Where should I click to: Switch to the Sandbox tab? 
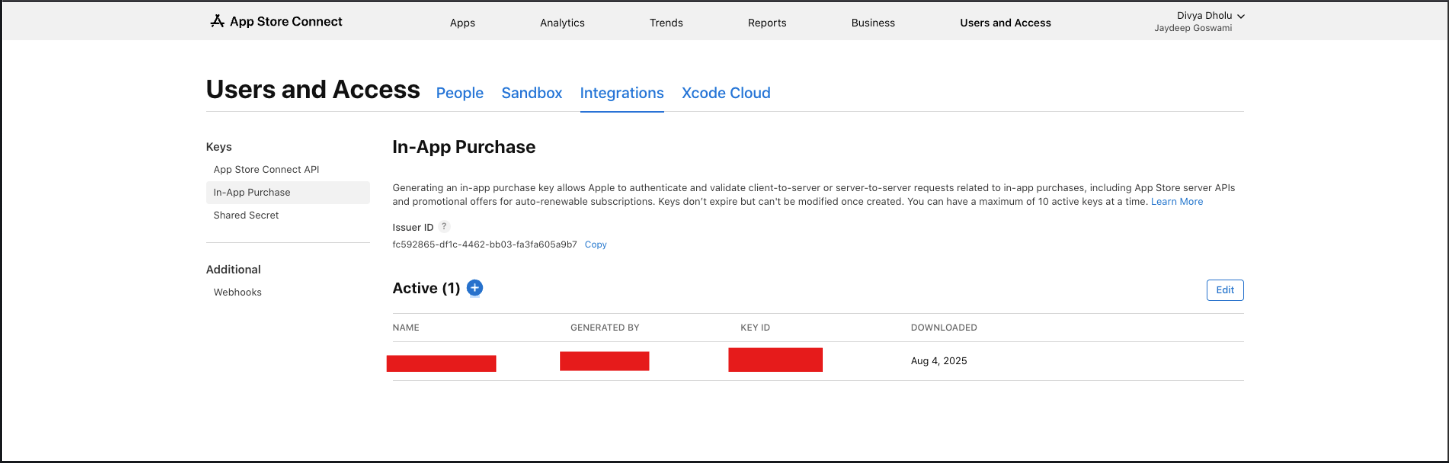(532, 93)
